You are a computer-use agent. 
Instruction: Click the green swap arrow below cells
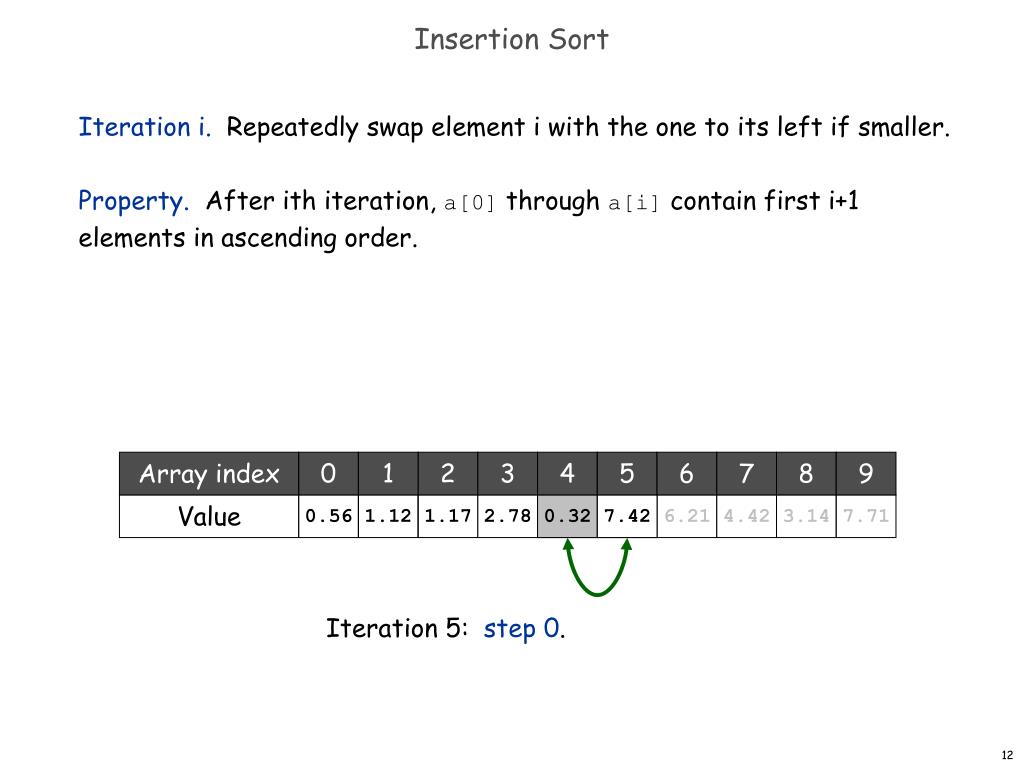coord(597,567)
